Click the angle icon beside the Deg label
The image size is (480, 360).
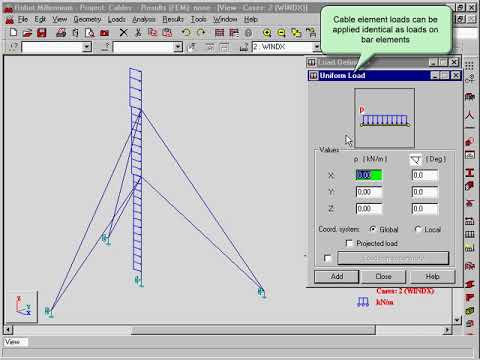(x=416, y=160)
